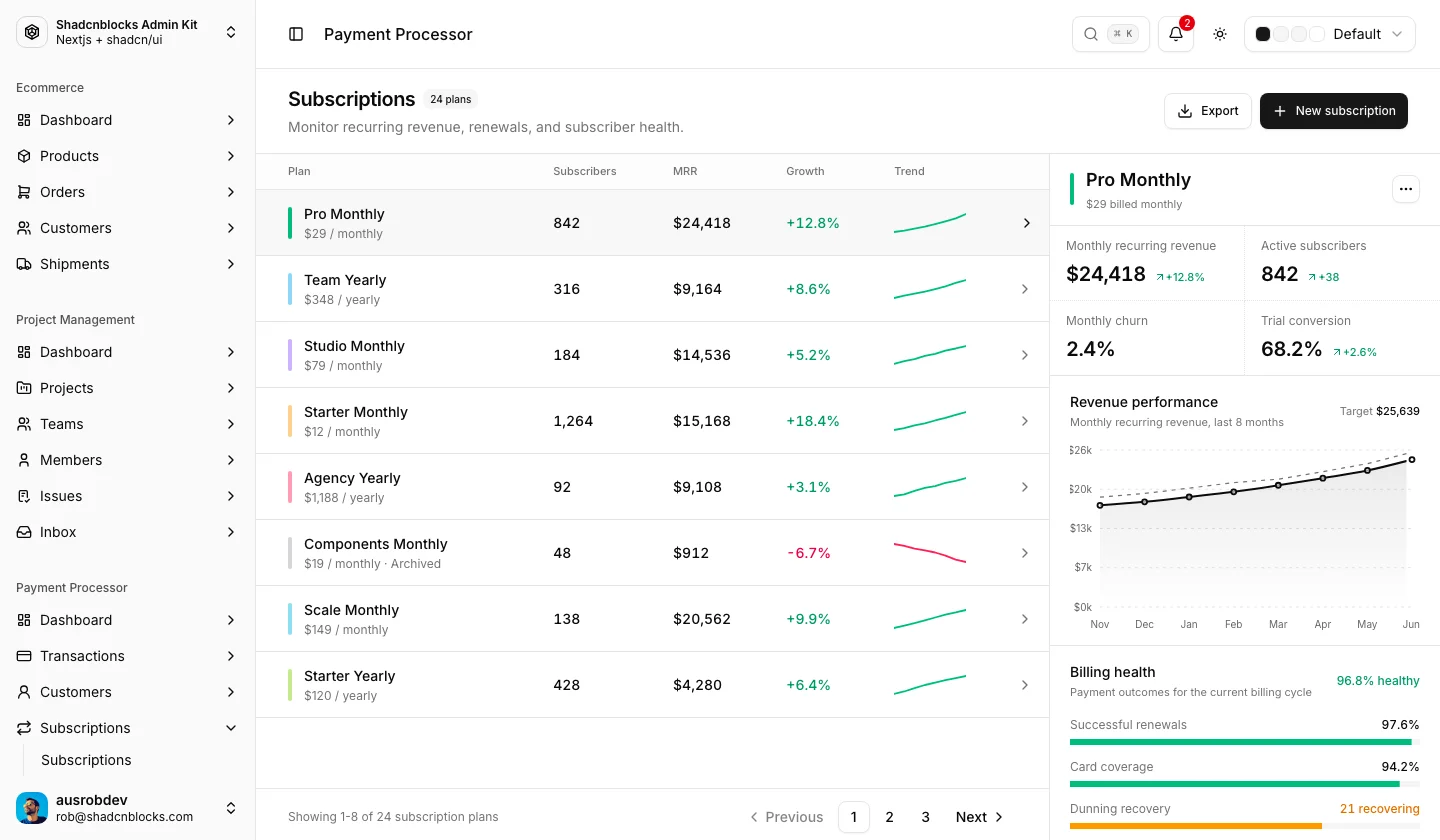Click the Issues icon in Project Management
Image resolution: width=1440 pixels, height=840 pixels.
24,496
